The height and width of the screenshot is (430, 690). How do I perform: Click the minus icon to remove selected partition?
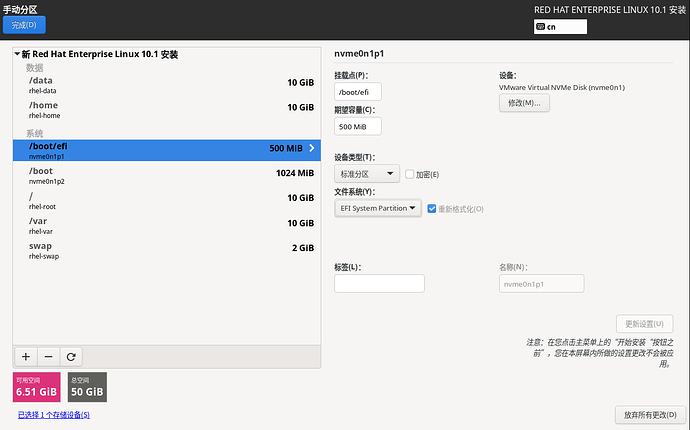click(x=49, y=356)
